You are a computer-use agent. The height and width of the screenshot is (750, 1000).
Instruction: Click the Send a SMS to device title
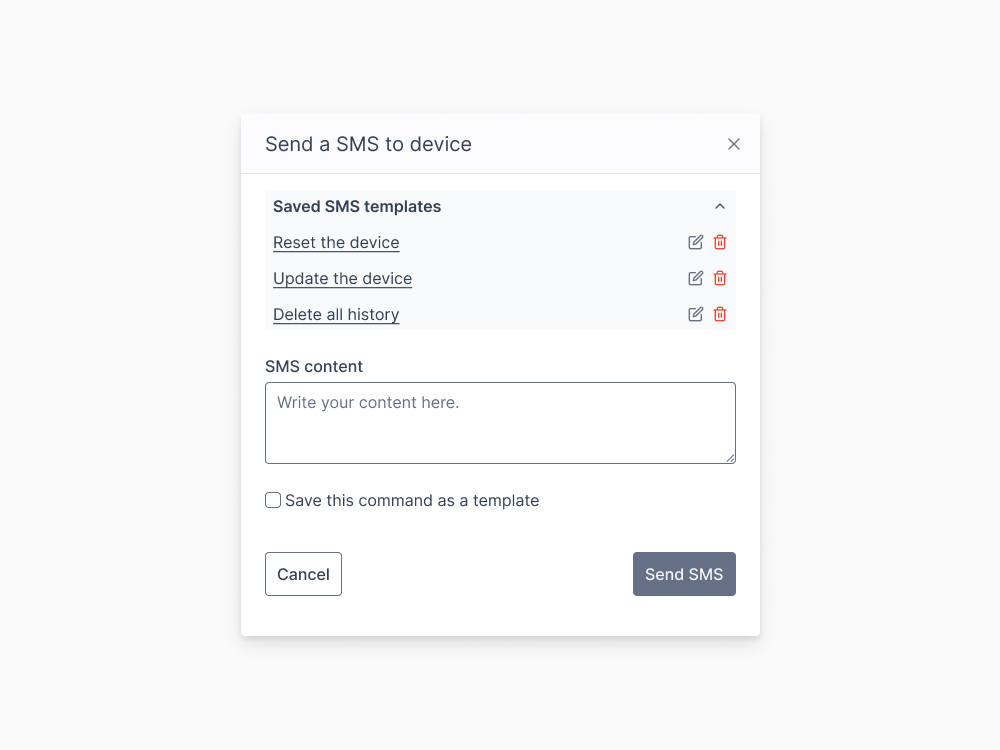[368, 144]
